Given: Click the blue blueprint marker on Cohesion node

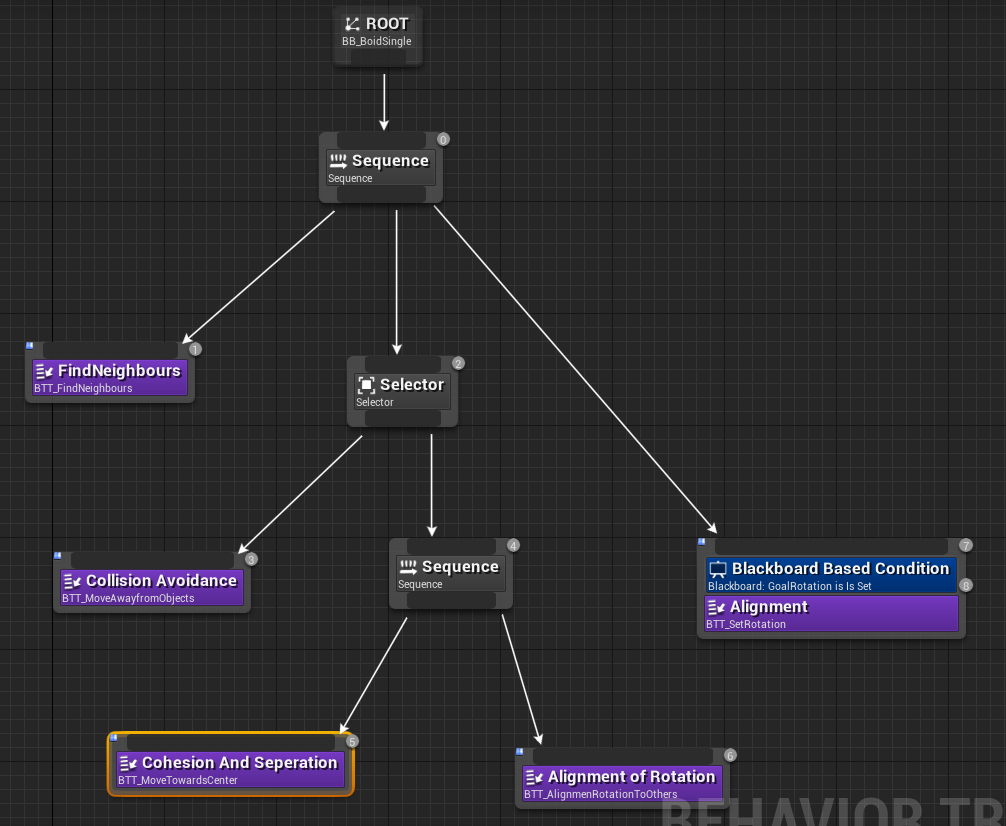Looking at the screenshot, I should 114,737.
